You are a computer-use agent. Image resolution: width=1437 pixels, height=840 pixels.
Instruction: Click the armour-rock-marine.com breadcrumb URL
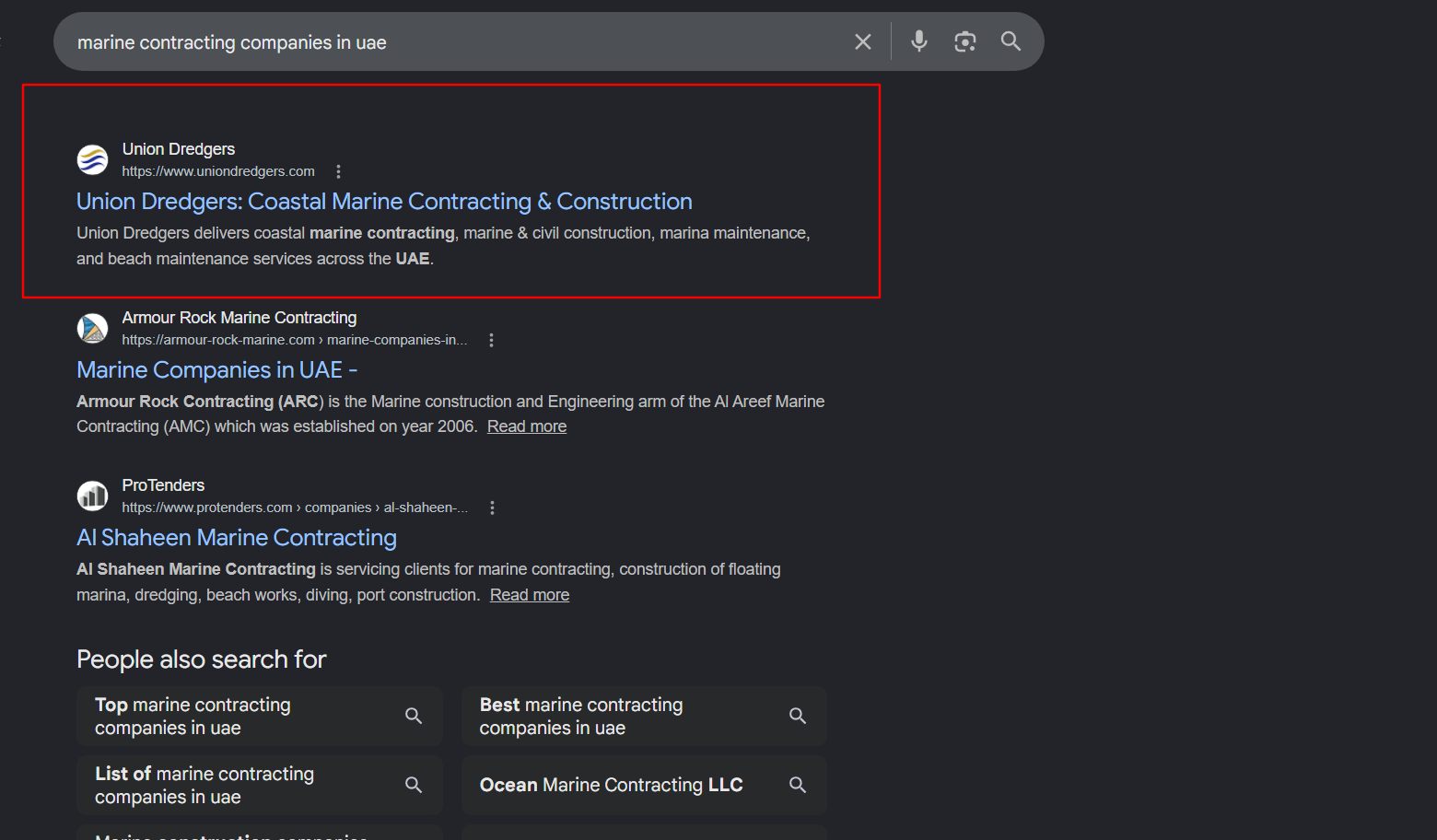click(x=295, y=340)
